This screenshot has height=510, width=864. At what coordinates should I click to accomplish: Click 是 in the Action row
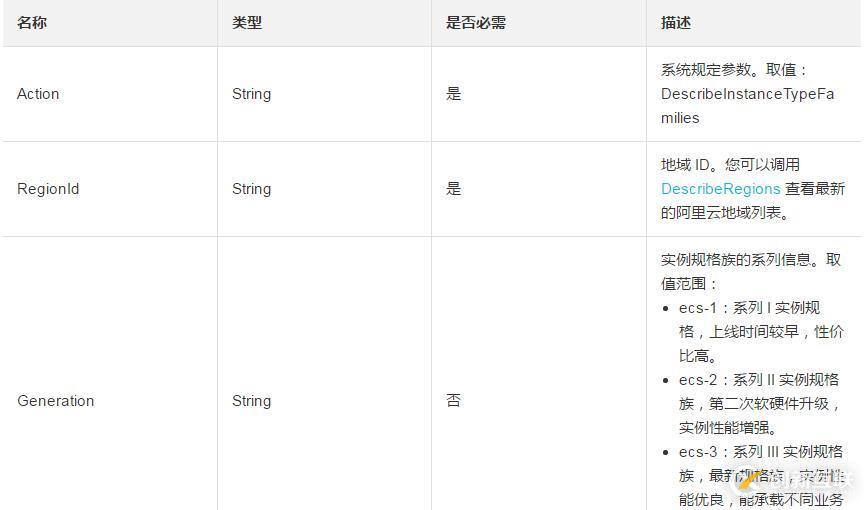(454, 94)
